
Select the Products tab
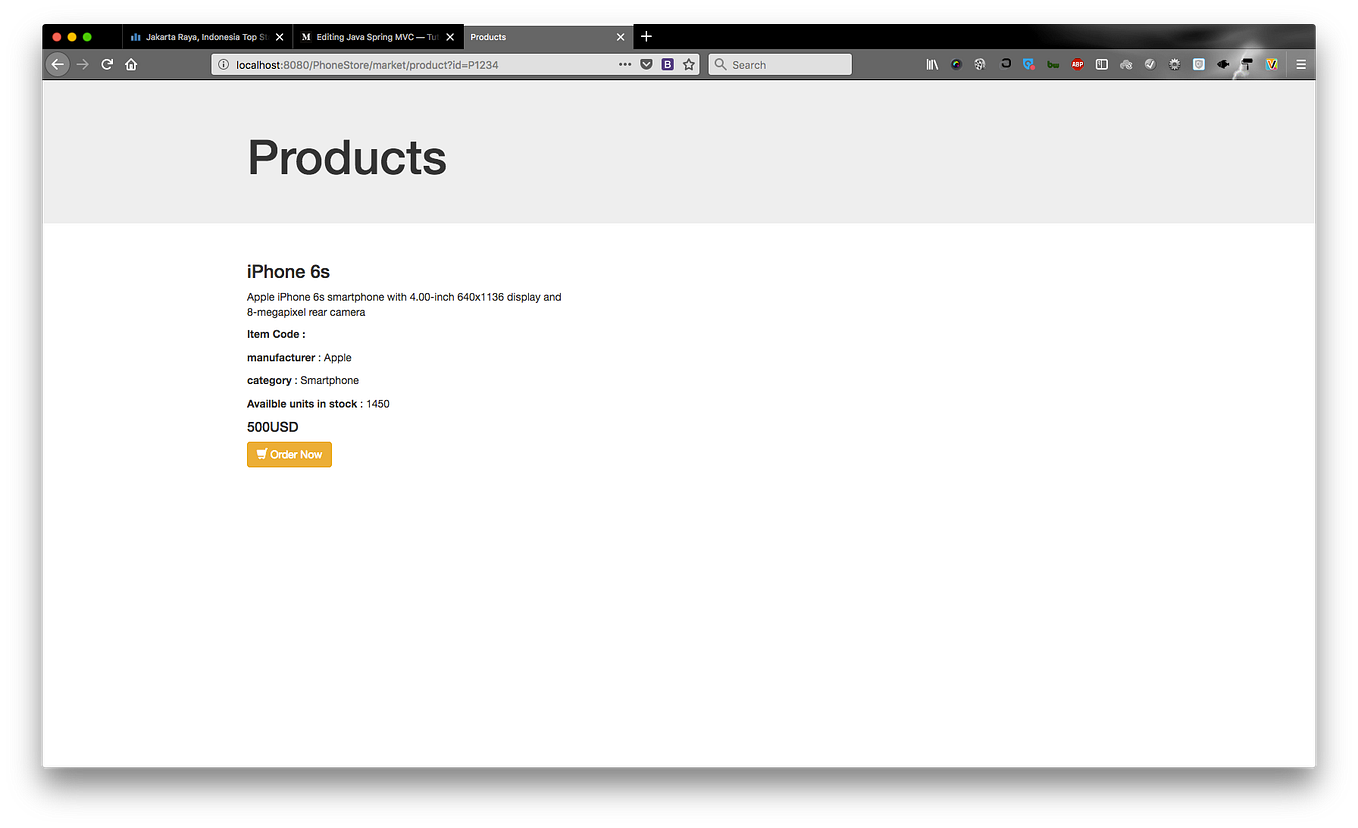pos(548,37)
